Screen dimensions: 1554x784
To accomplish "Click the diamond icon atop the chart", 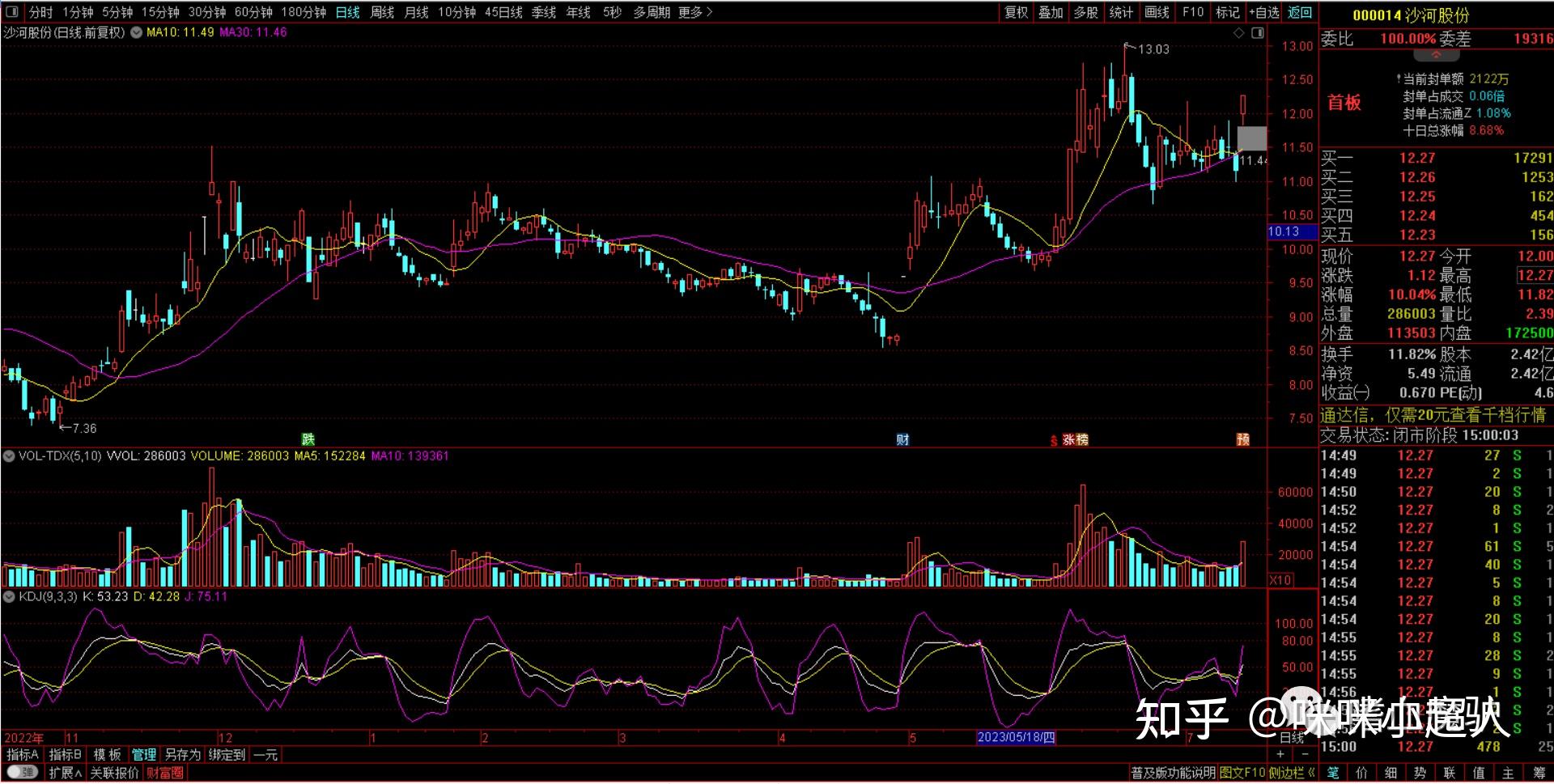I will pyautogui.click(x=1238, y=33).
